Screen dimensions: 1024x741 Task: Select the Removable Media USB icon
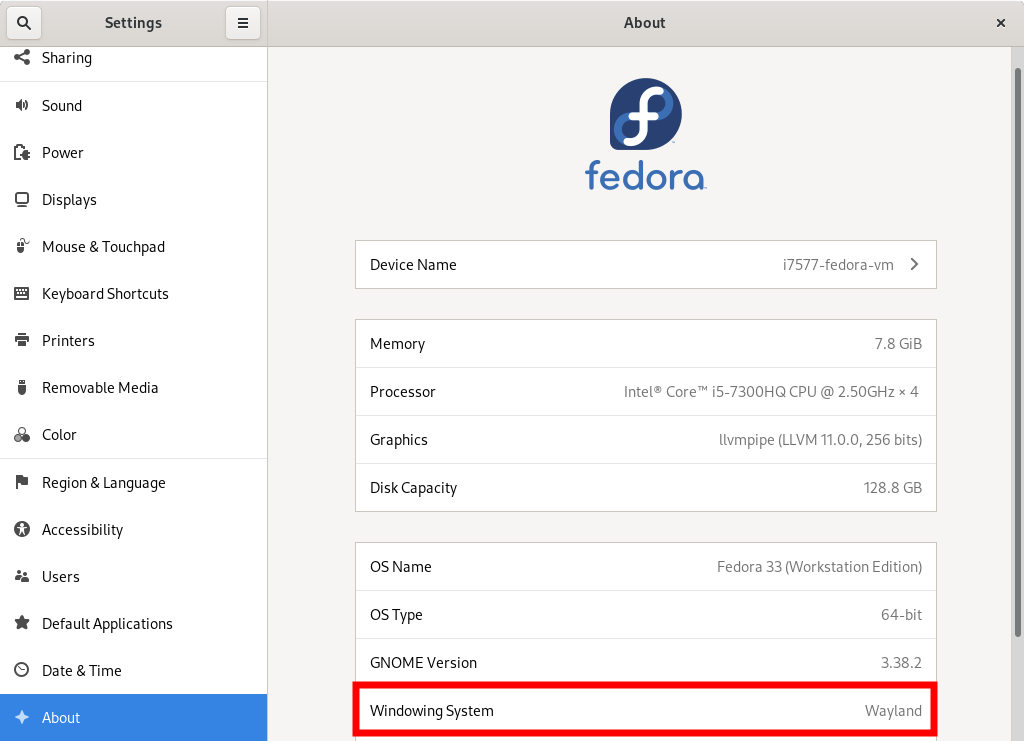pos(22,387)
